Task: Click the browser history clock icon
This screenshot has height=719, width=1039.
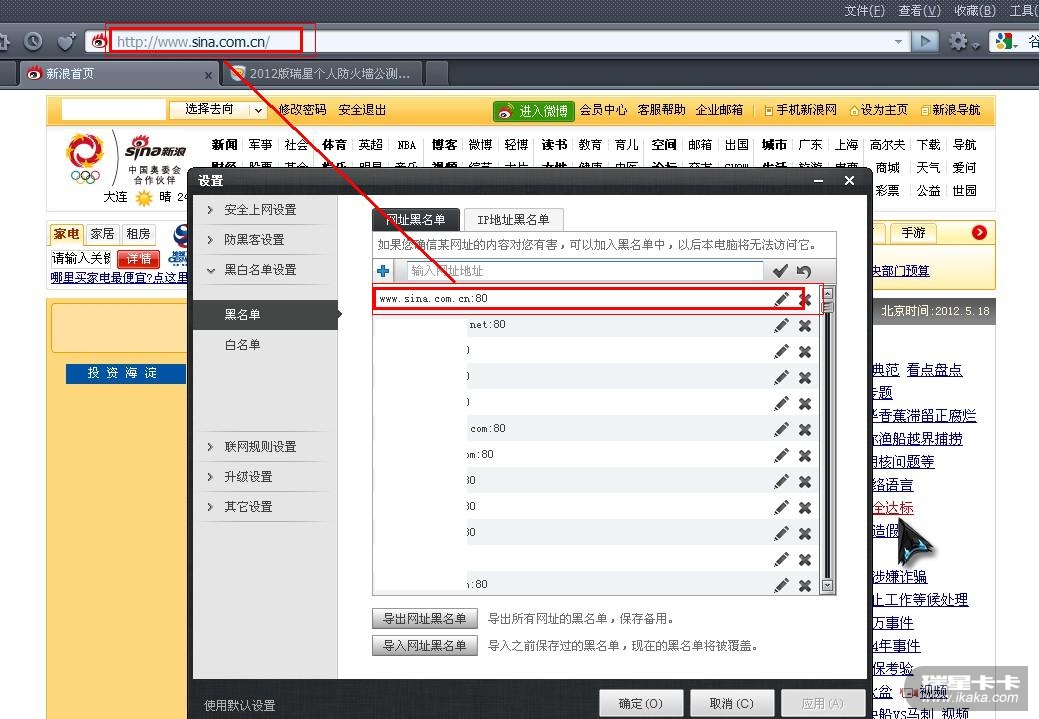Action: click(x=33, y=42)
